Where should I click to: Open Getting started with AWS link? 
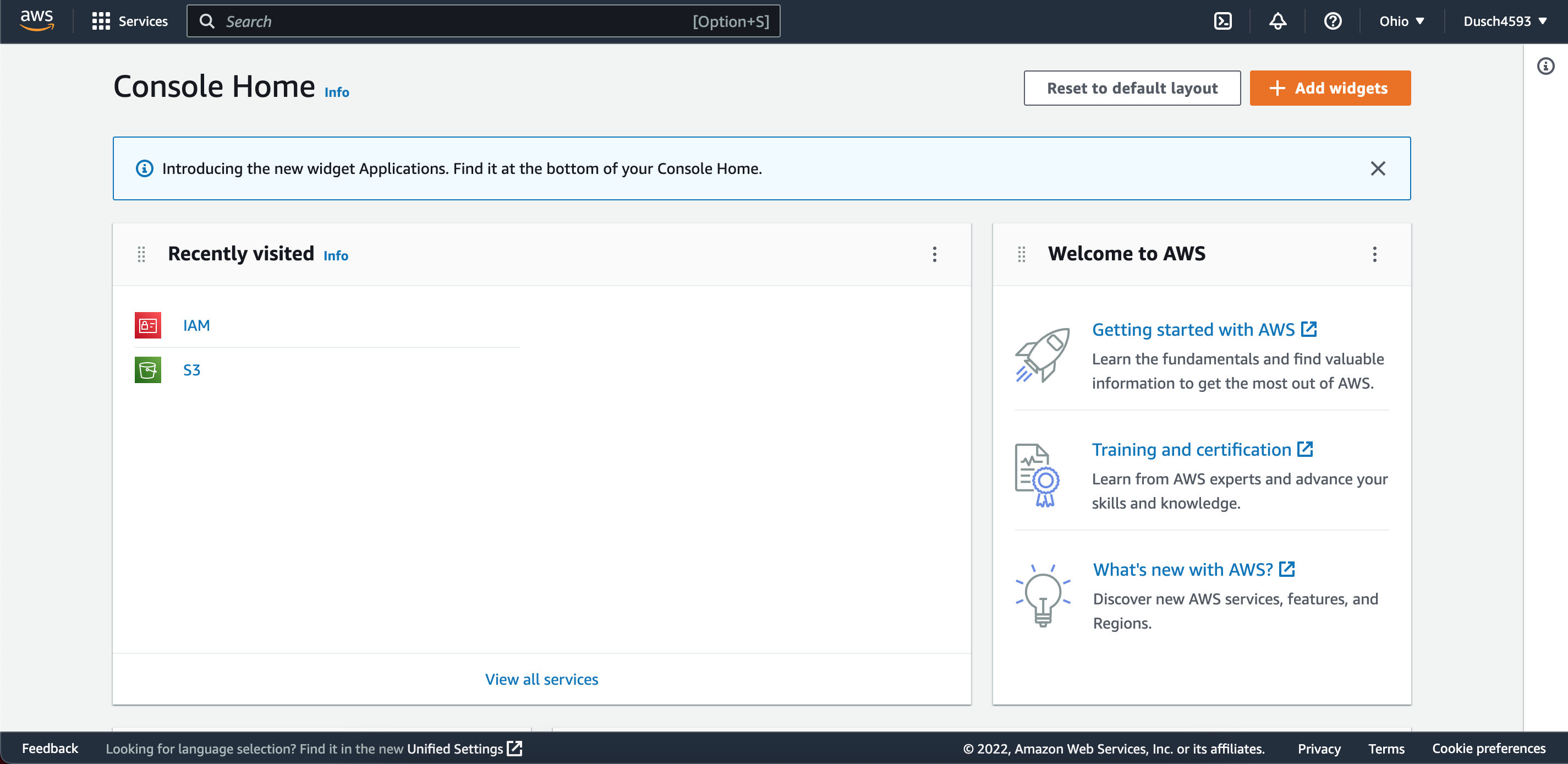coord(1193,329)
